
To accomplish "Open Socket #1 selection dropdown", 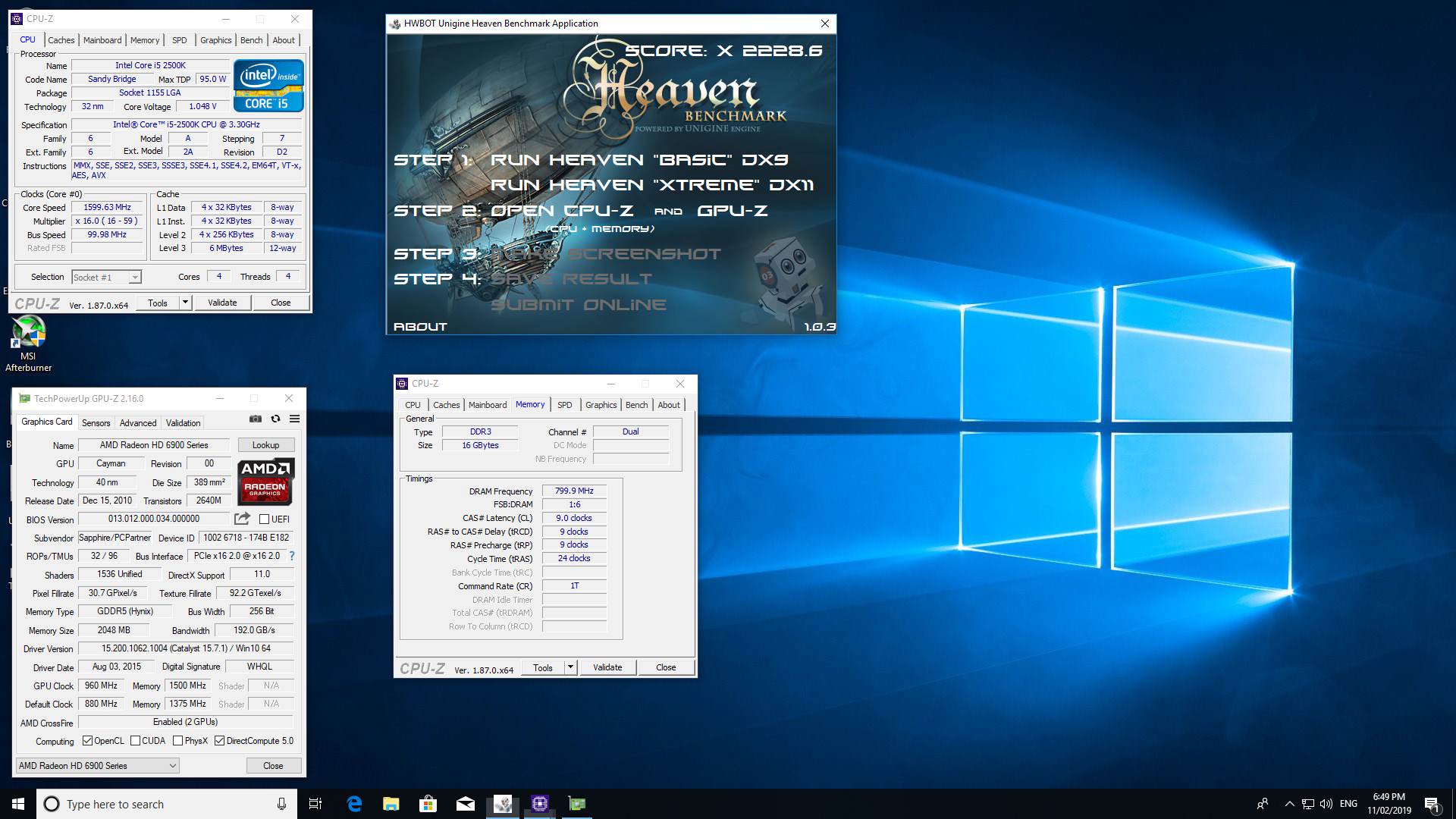I will coord(106,278).
